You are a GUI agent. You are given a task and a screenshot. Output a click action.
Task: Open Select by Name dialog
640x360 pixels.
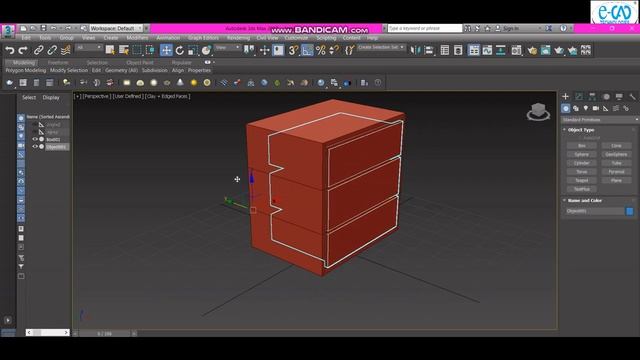pos(123,50)
